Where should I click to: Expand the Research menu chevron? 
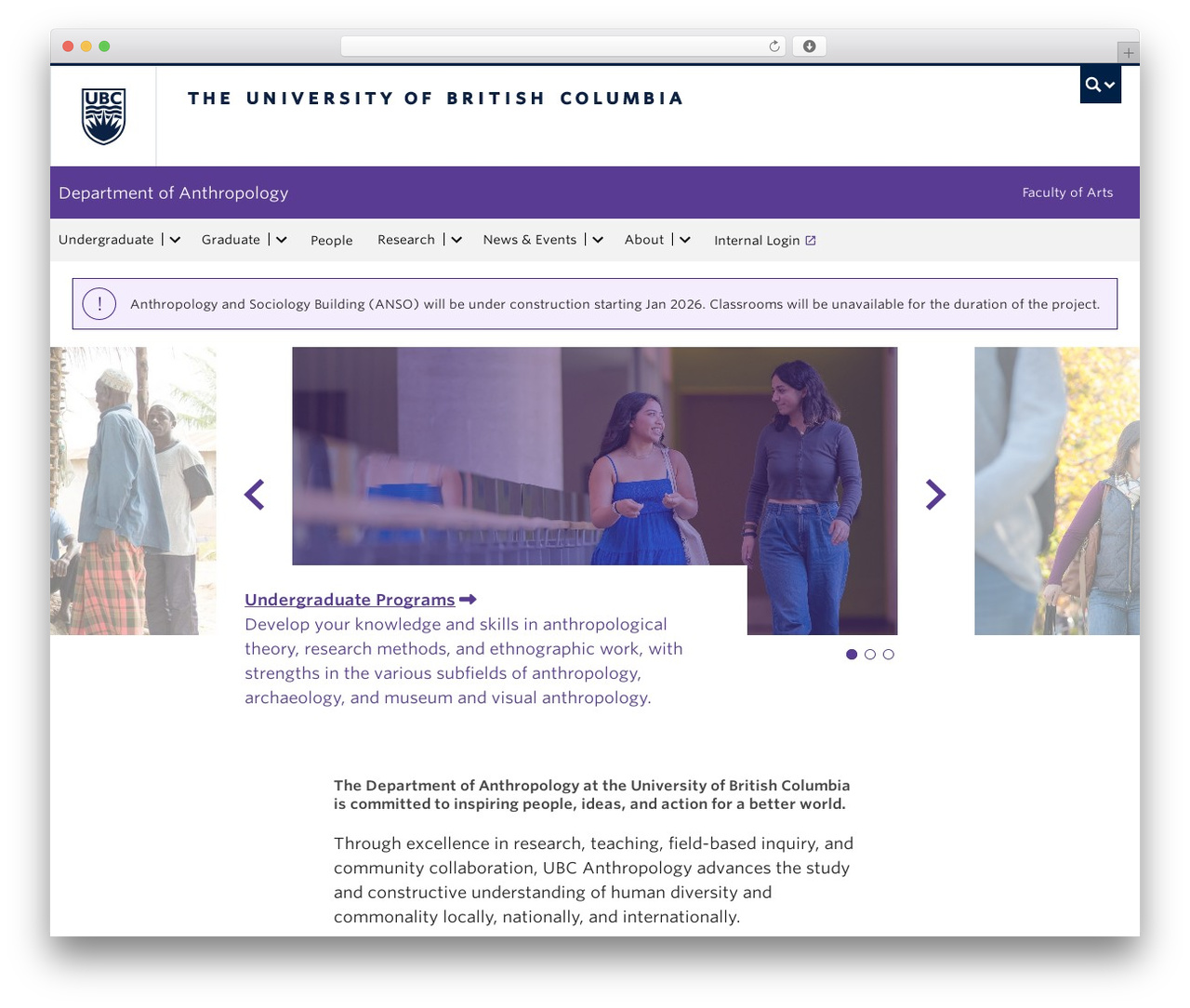click(x=456, y=240)
